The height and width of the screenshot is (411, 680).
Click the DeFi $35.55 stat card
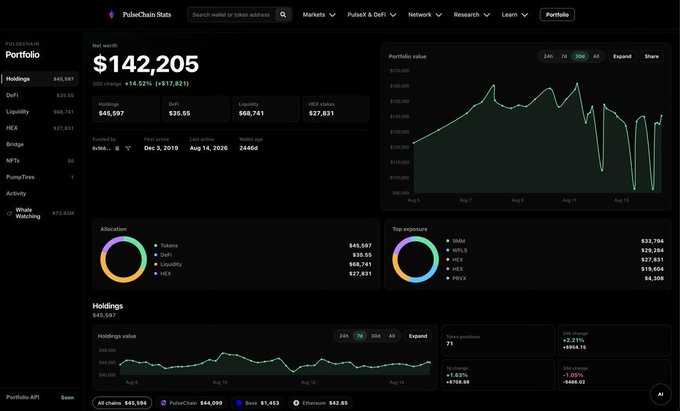click(196, 109)
